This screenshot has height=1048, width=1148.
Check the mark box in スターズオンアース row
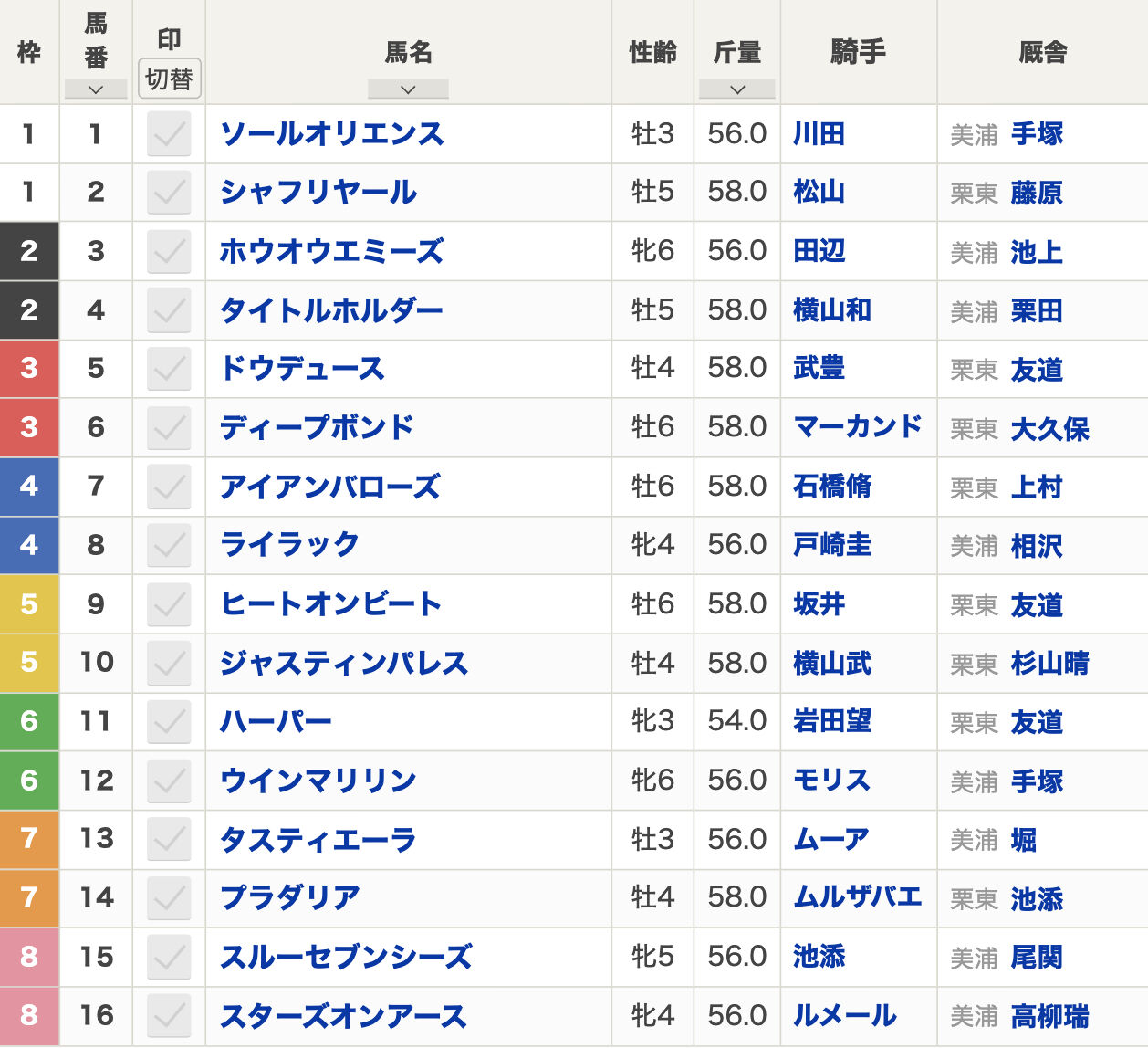click(x=169, y=1015)
